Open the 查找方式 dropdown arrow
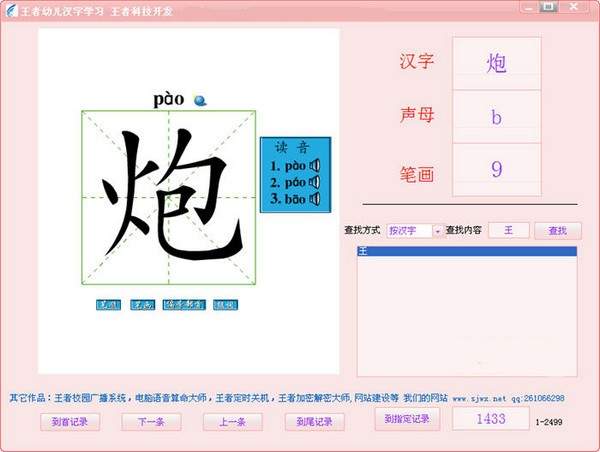 (x=438, y=231)
